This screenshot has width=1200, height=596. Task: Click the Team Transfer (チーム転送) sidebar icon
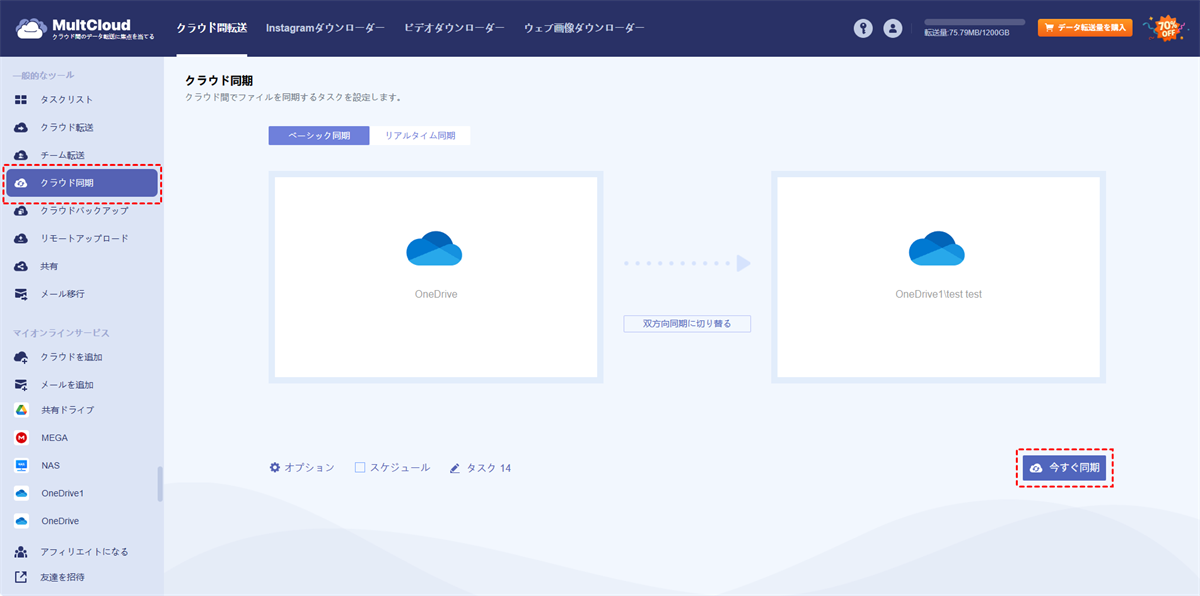(x=21, y=155)
